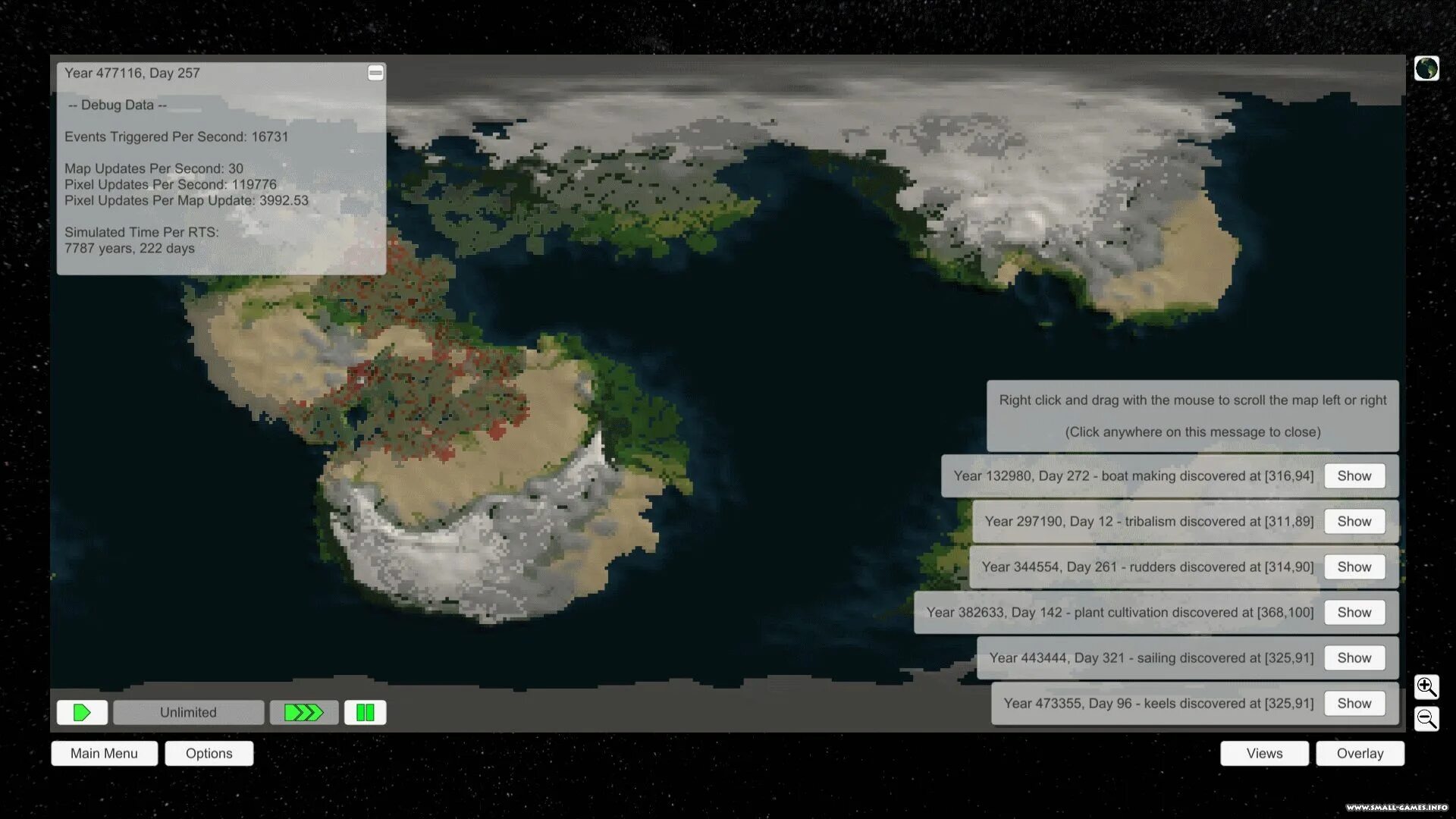1456x819 pixels.
Task: Pause the simulation with pause button
Action: tap(365, 712)
